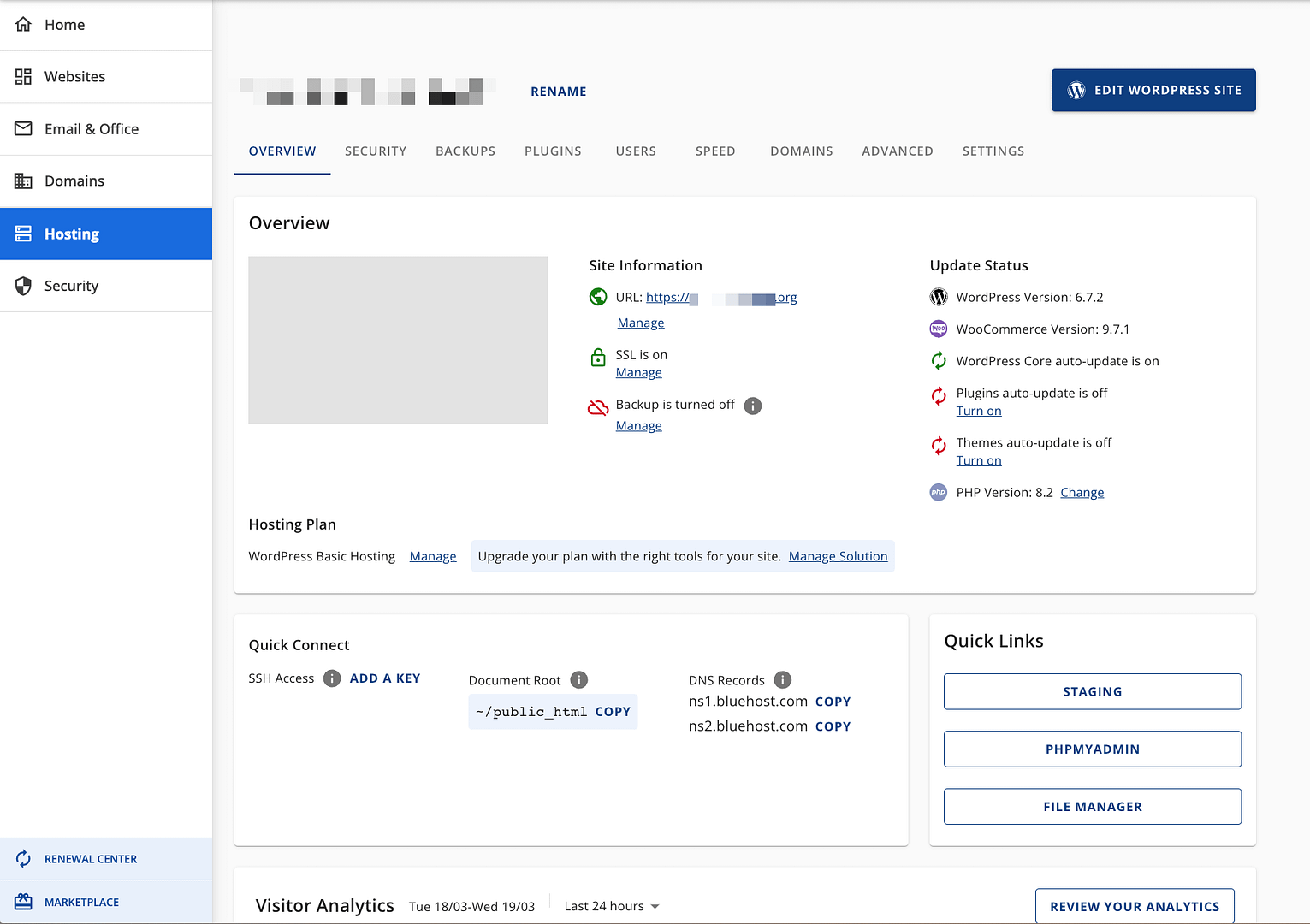Screen dimensions: 1310x924
Task: Click info icon next to SSH Access
Action: pyautogui.click(x=332, y=678)
